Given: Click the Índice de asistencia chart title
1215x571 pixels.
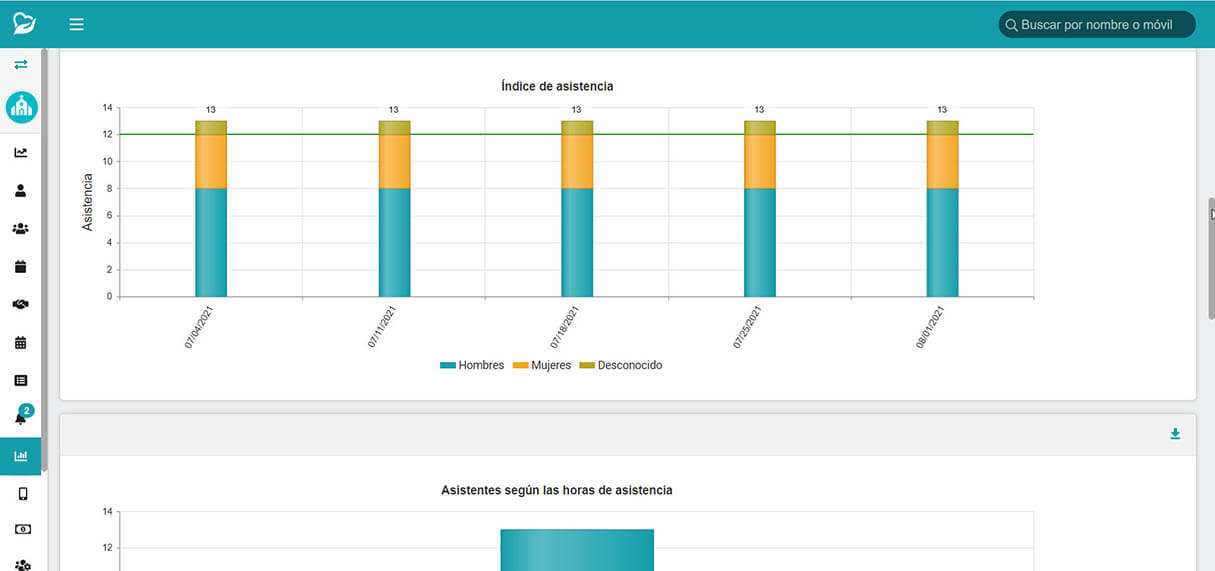Looking at the screenshot, I should coord(557,87).
